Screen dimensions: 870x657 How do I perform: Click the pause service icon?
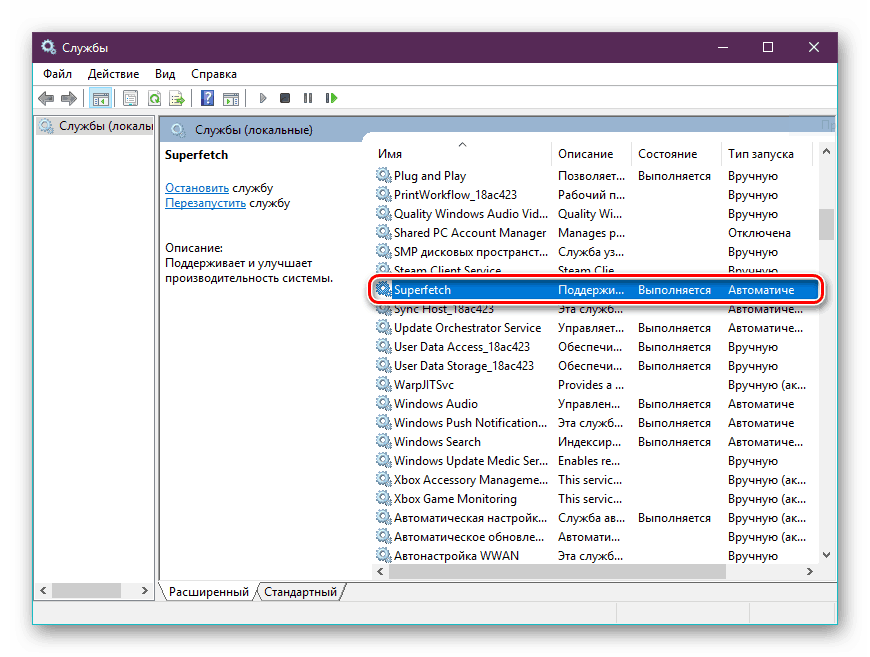307,98
